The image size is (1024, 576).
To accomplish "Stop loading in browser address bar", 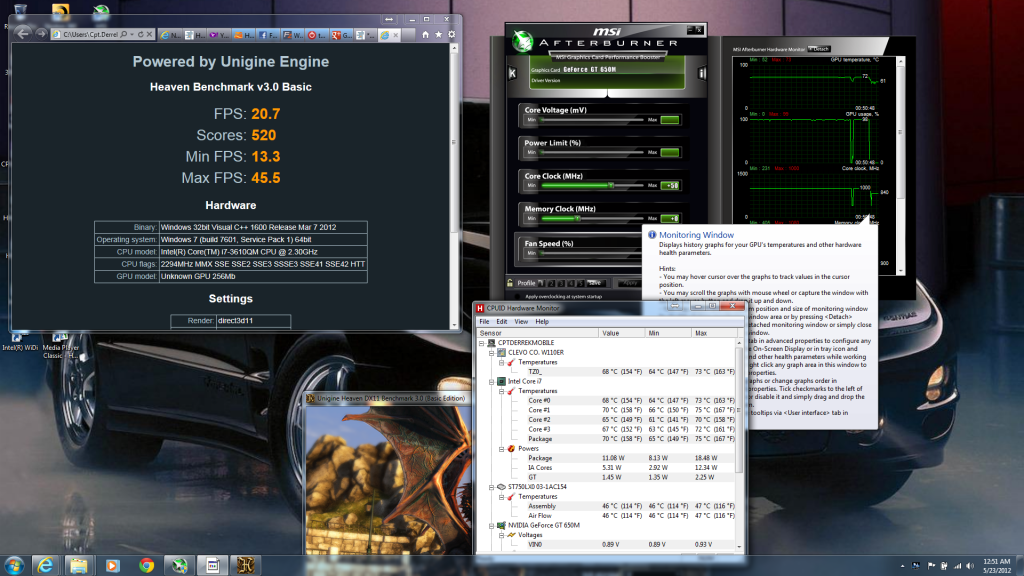I will [x=149, y=34].
